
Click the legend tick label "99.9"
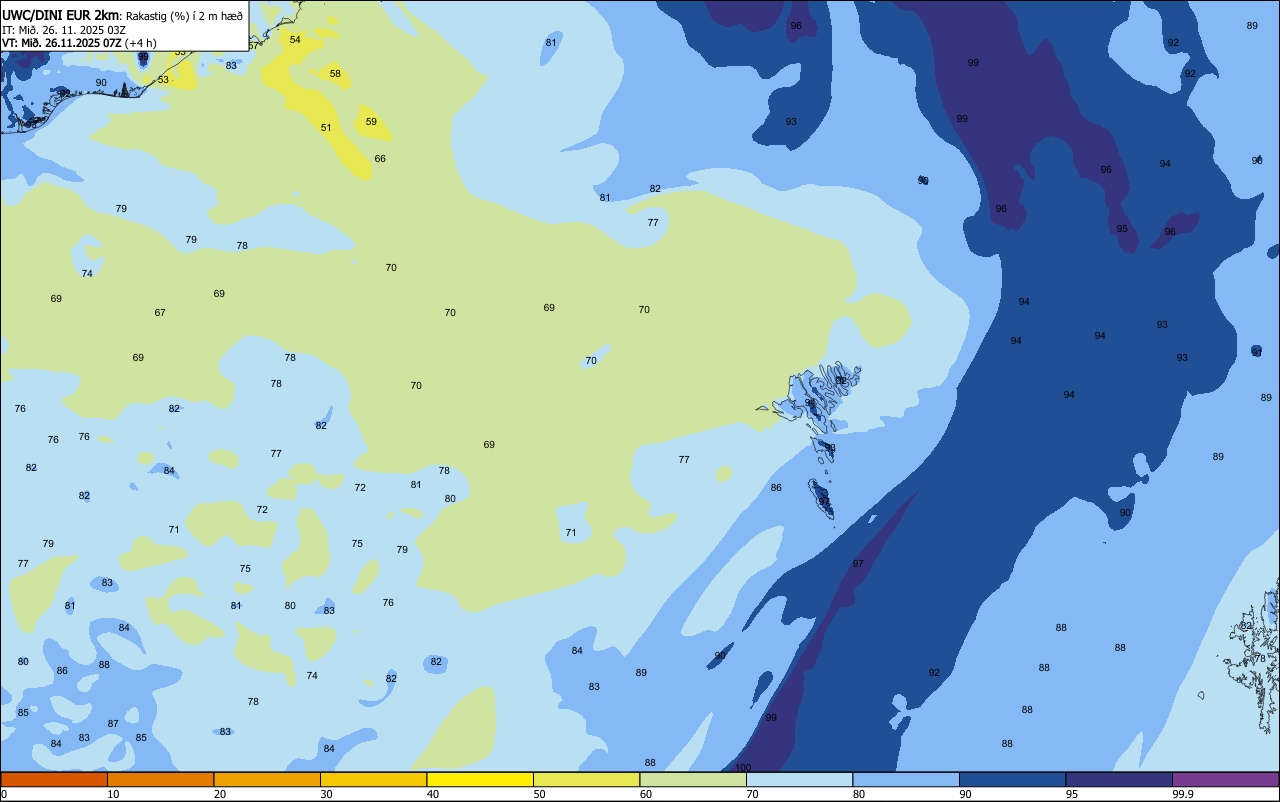1182,794
